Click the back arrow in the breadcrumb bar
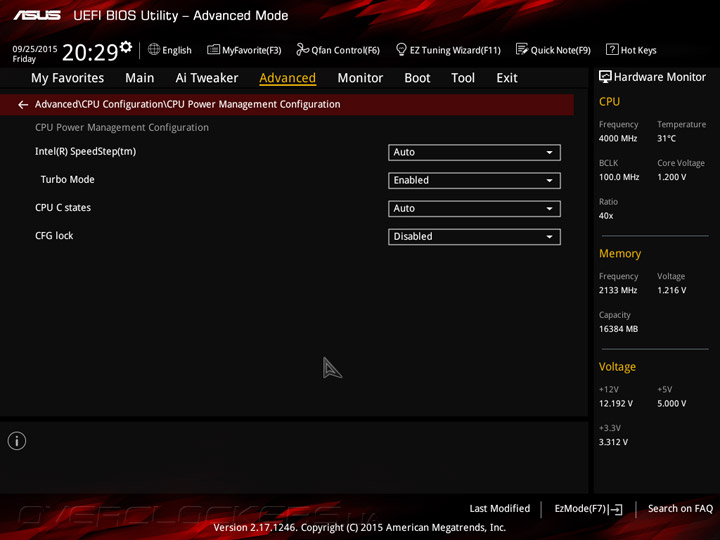 pyautogui.click(x=23, y=105)
